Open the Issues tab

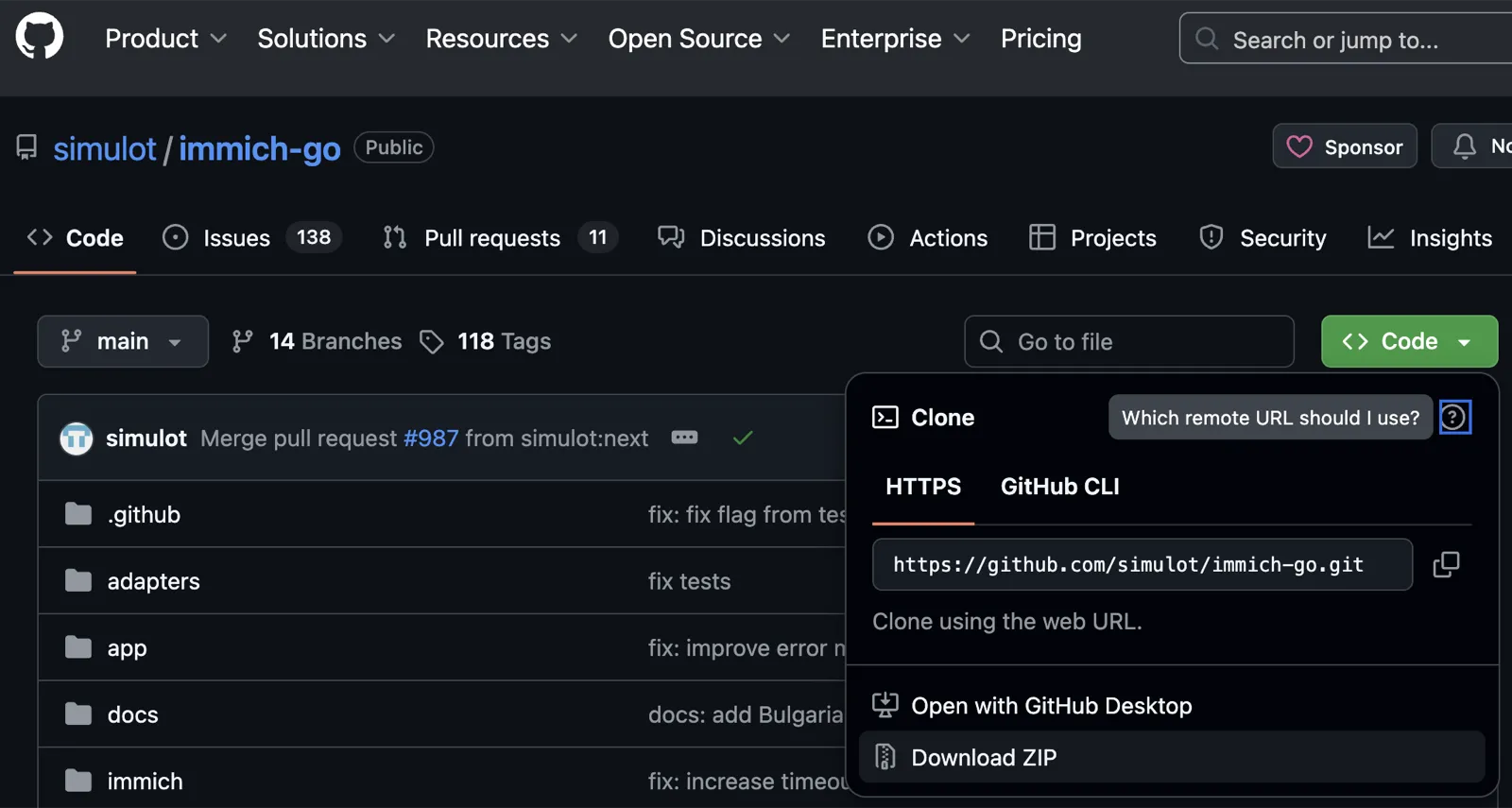pyautogui.click(x=236, y=238)
